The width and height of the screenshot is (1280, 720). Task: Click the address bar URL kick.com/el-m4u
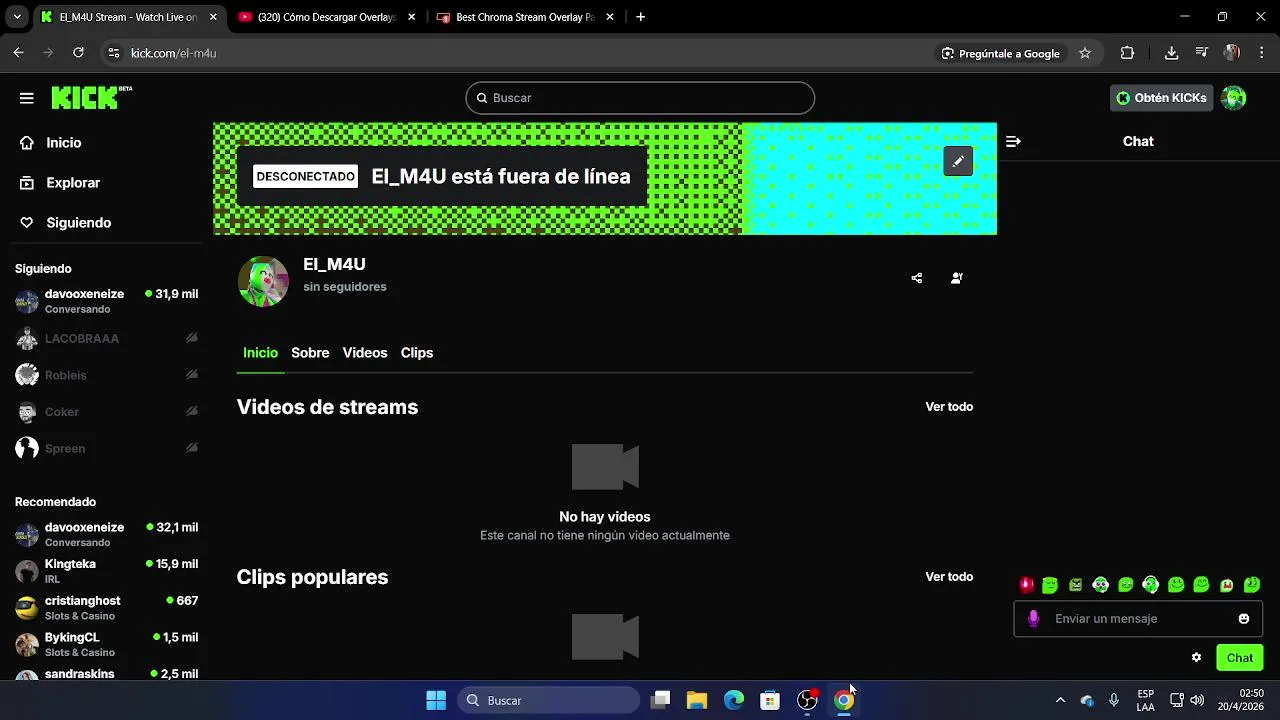[173, 53]
